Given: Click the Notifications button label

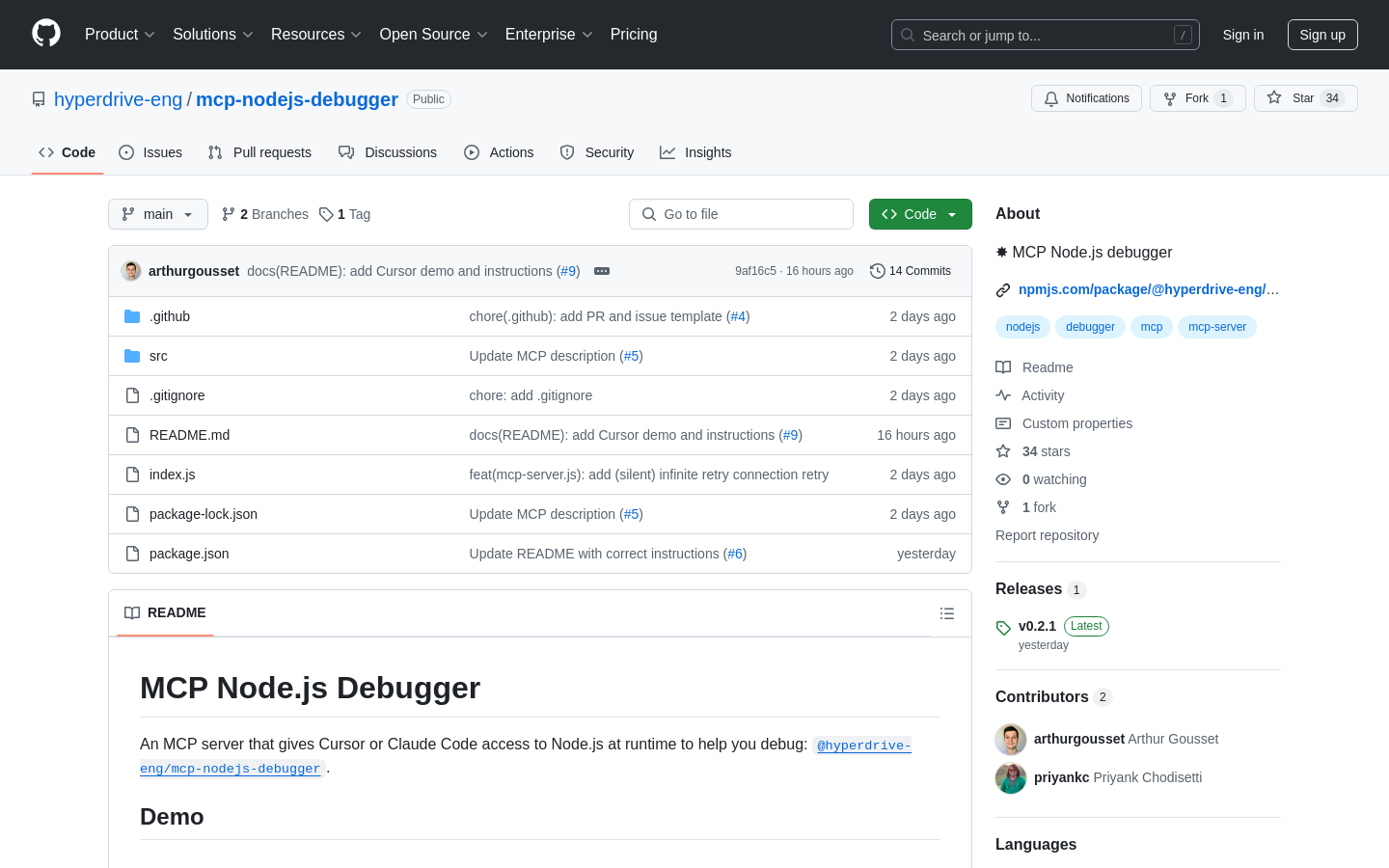Looking at the screenshot, I should click(1098, 98).
